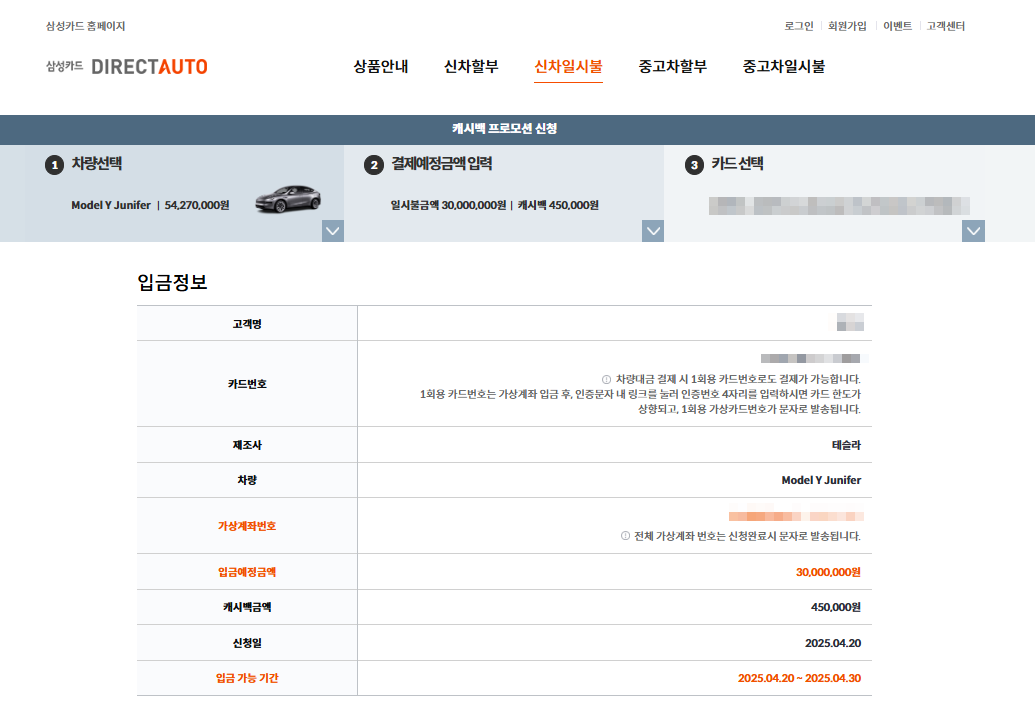
Task: Click the 입금예정금액 row label
Action: coord(247,572)
